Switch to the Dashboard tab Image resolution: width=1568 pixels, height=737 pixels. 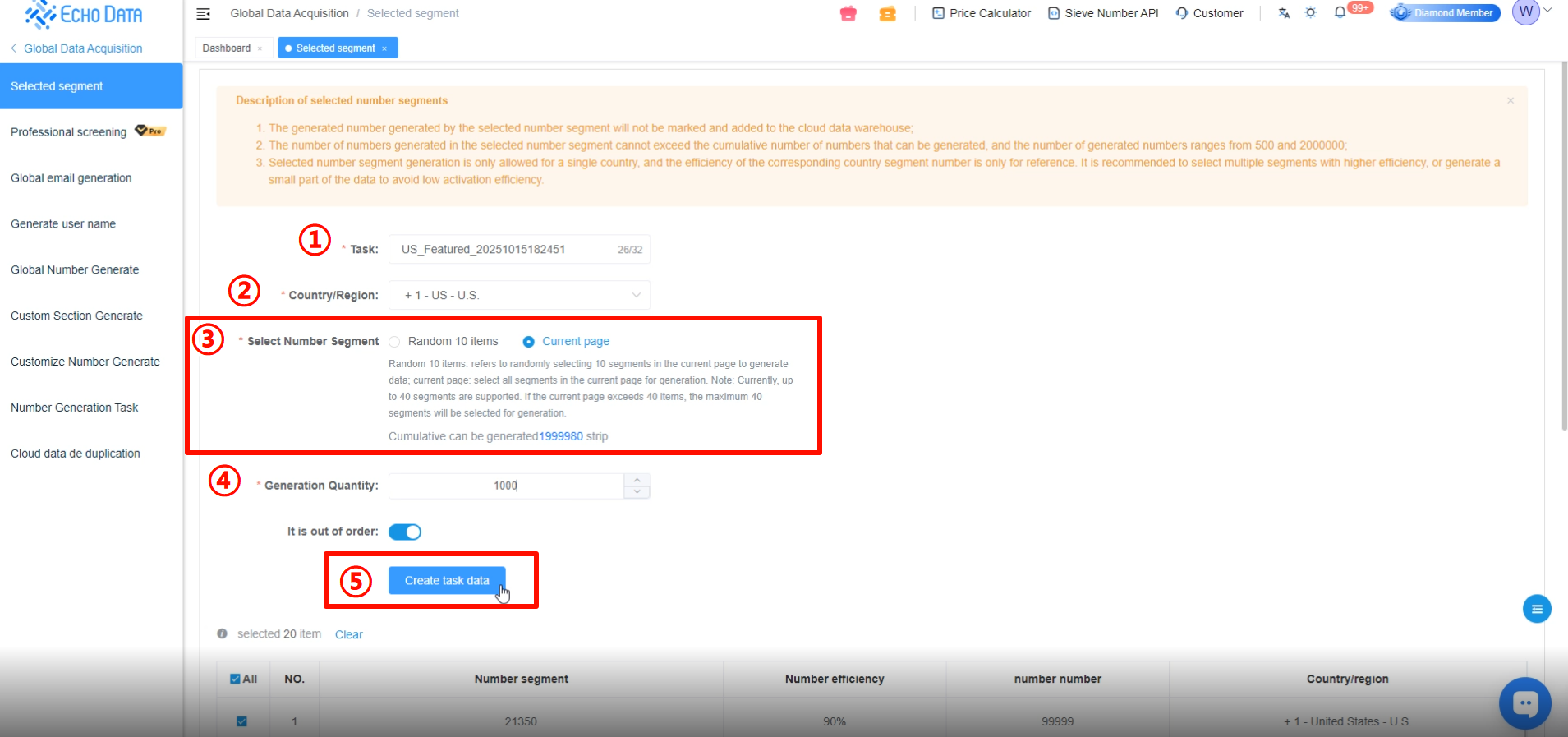[x=227, y=48]
